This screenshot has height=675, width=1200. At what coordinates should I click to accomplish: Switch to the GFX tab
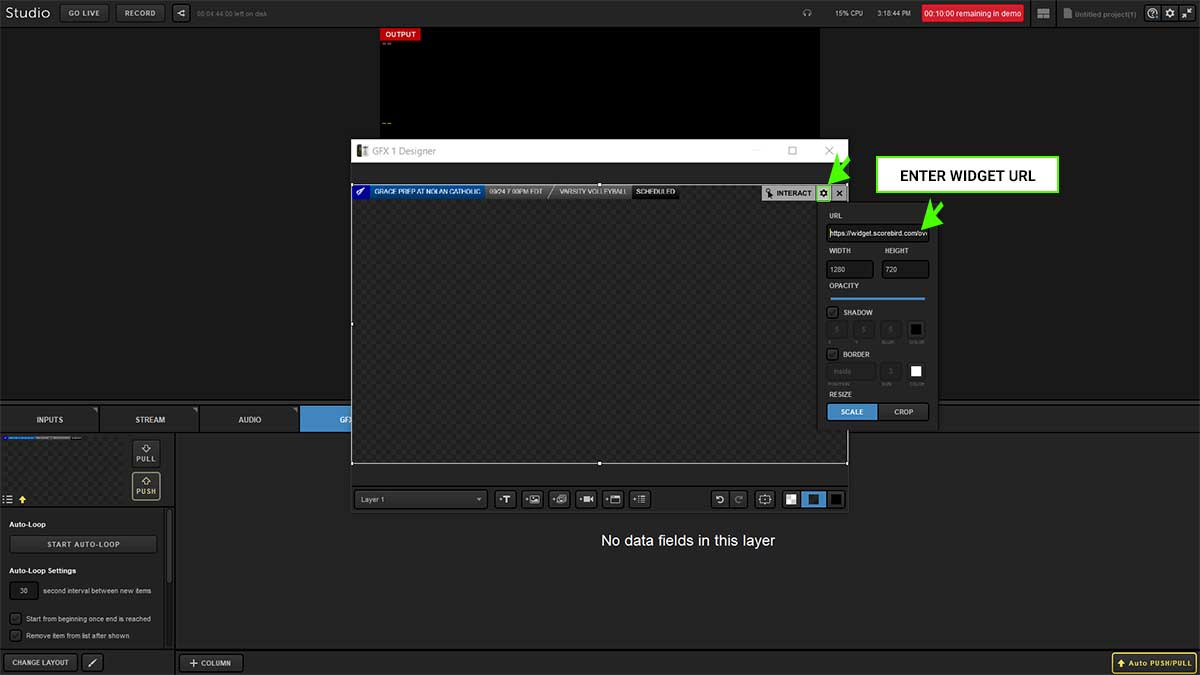point(326,419)
